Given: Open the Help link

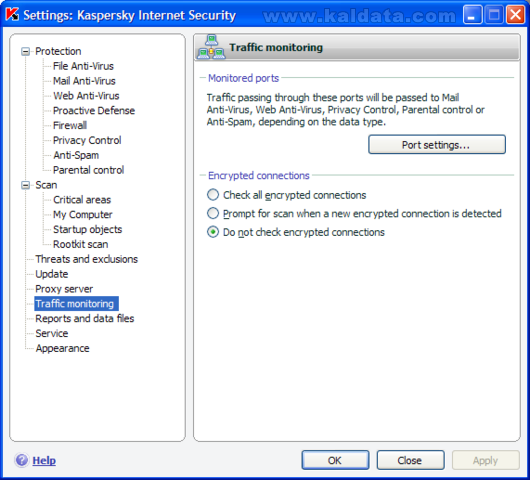Looking at the screenshot, I should tap(44, 460).
